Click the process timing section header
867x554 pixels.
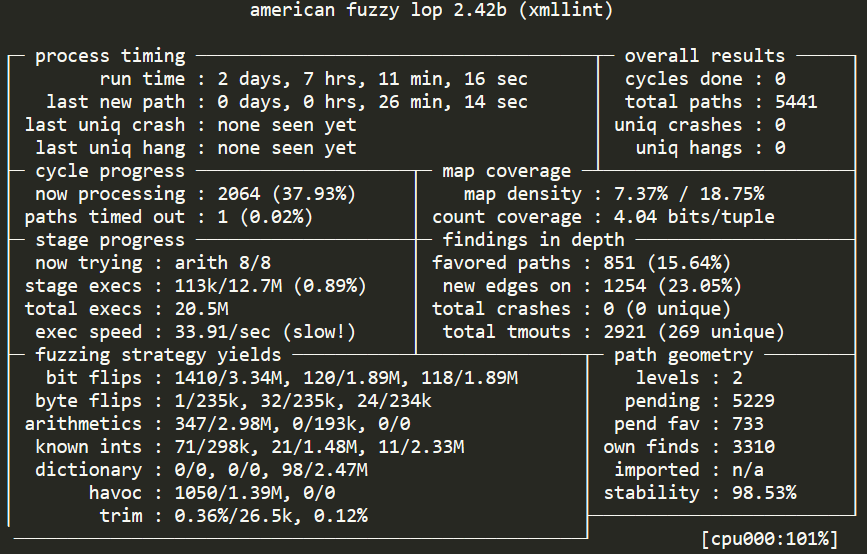(110, 56)
